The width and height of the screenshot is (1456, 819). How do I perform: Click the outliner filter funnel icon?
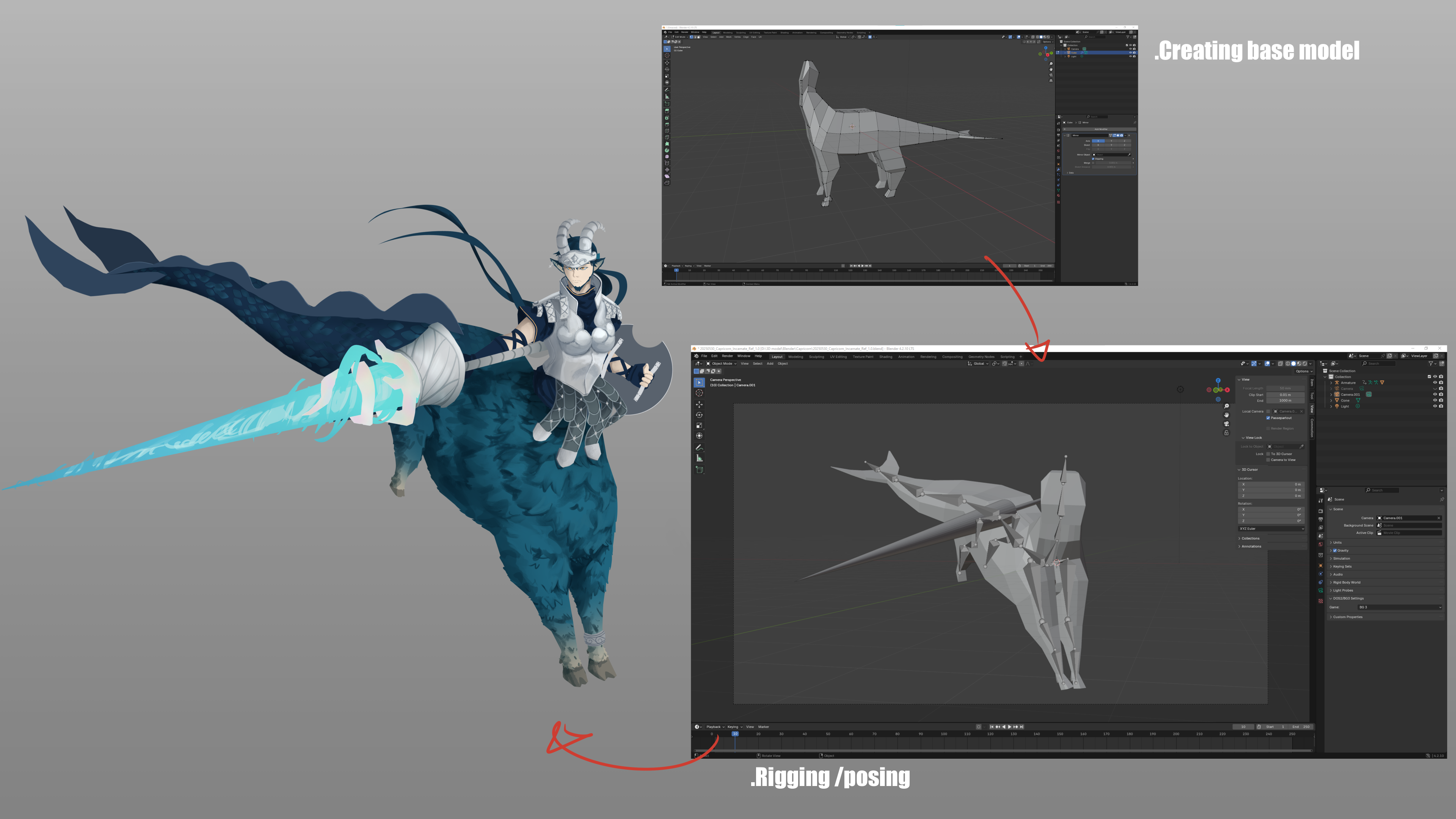(x=1431, y=364)
